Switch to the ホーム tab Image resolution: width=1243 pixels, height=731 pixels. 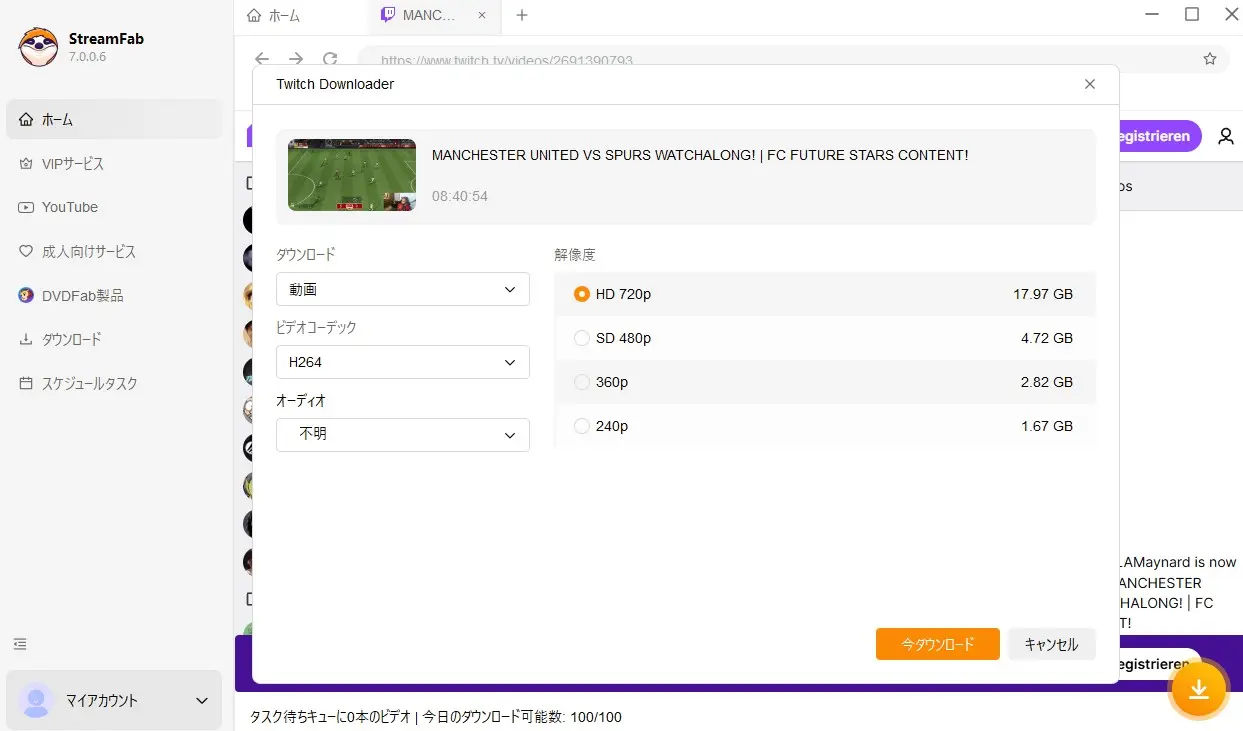tap(273, 16)
